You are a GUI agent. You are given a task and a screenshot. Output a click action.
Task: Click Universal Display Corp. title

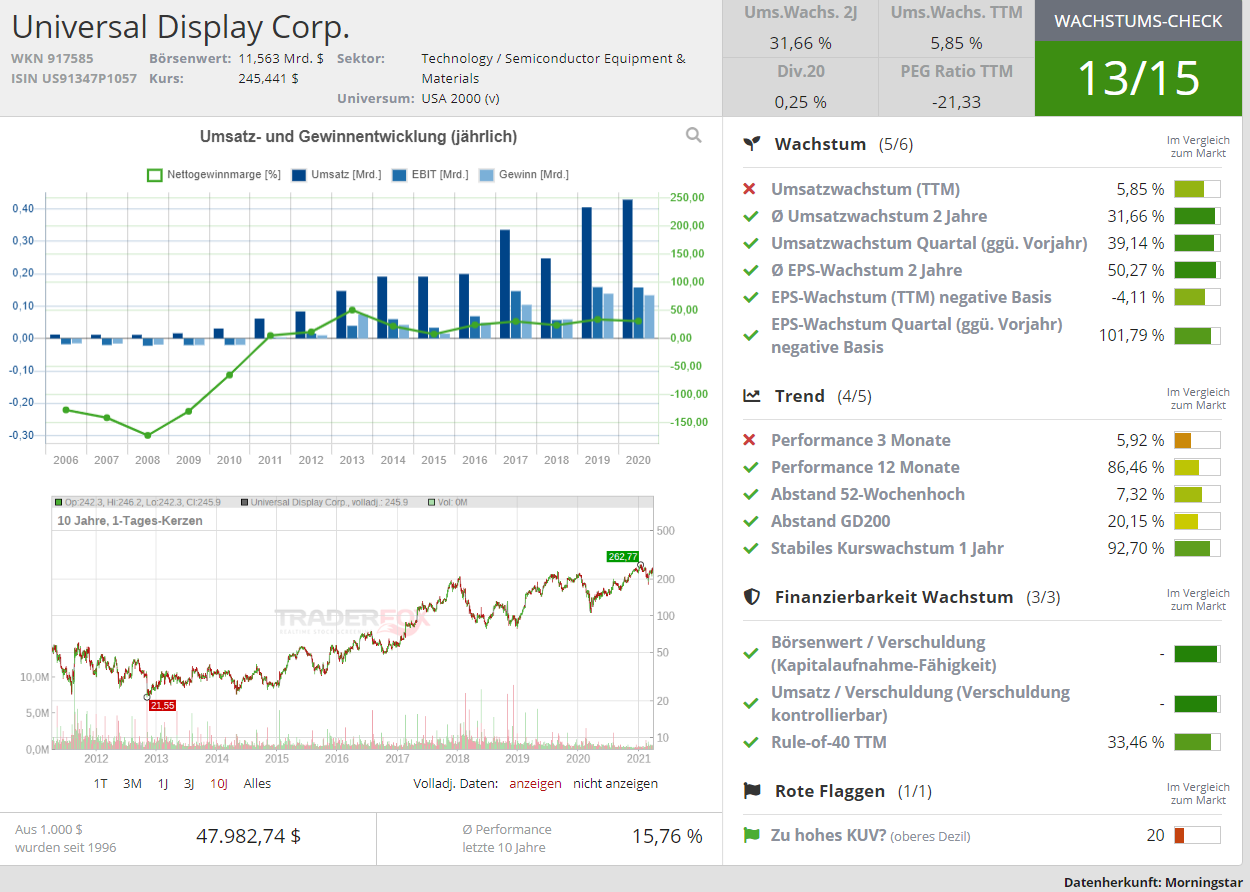(x=181, y=26)
